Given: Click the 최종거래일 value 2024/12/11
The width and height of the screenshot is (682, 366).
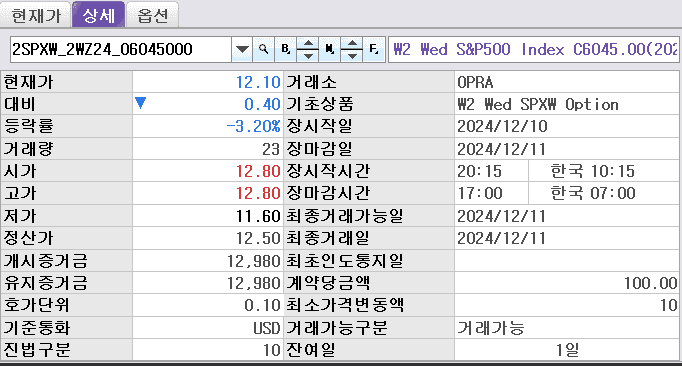Looking at the screenshot, I should (501, 238).
